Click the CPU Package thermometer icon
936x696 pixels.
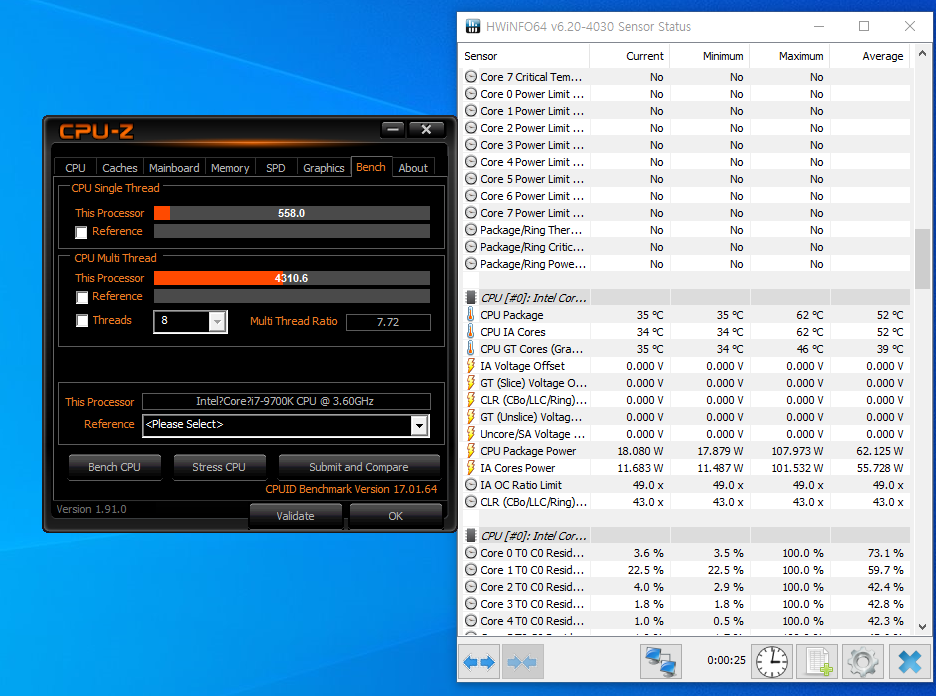(x=470, y=315)
